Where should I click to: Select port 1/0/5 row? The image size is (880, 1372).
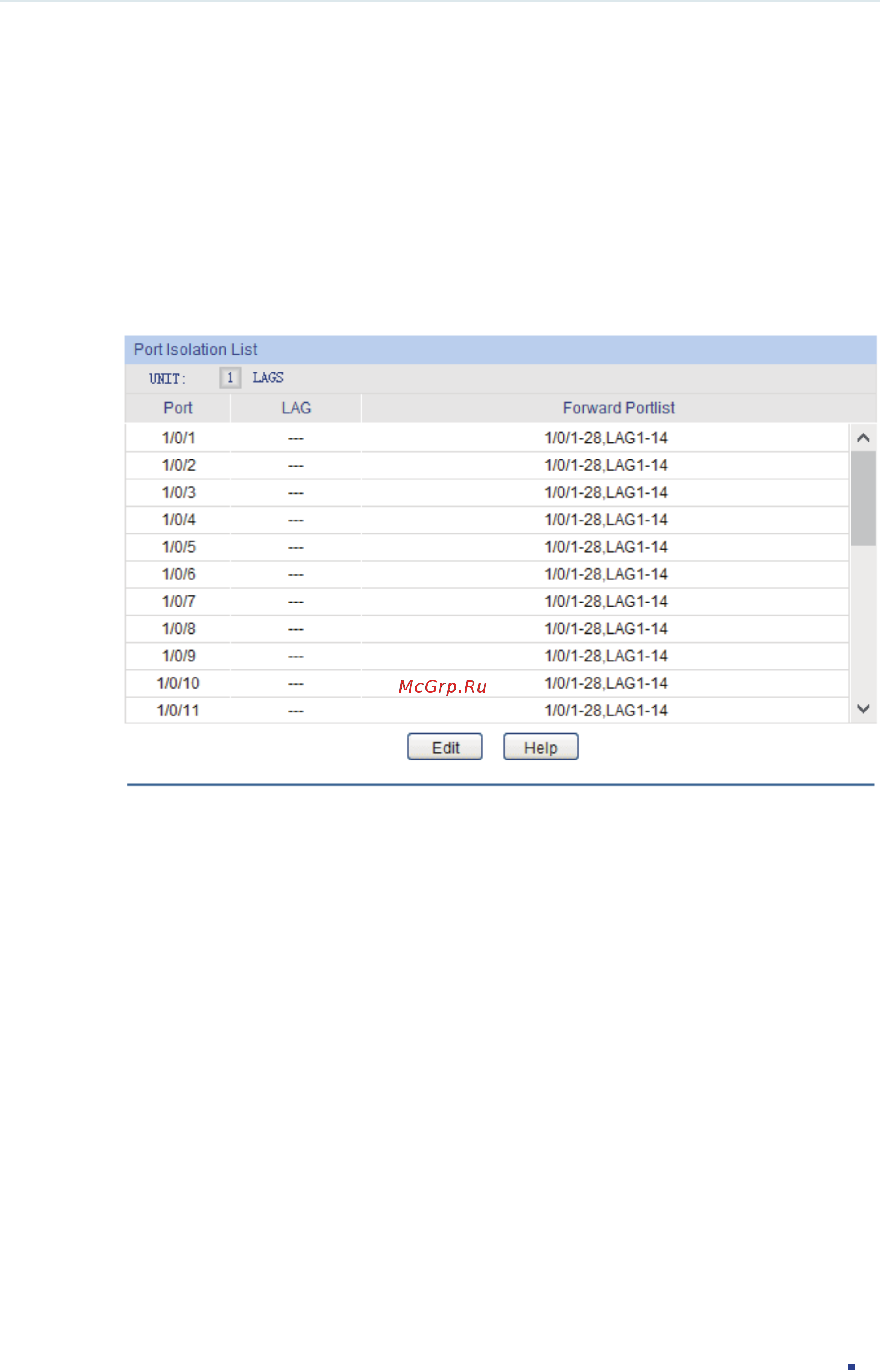487,547
